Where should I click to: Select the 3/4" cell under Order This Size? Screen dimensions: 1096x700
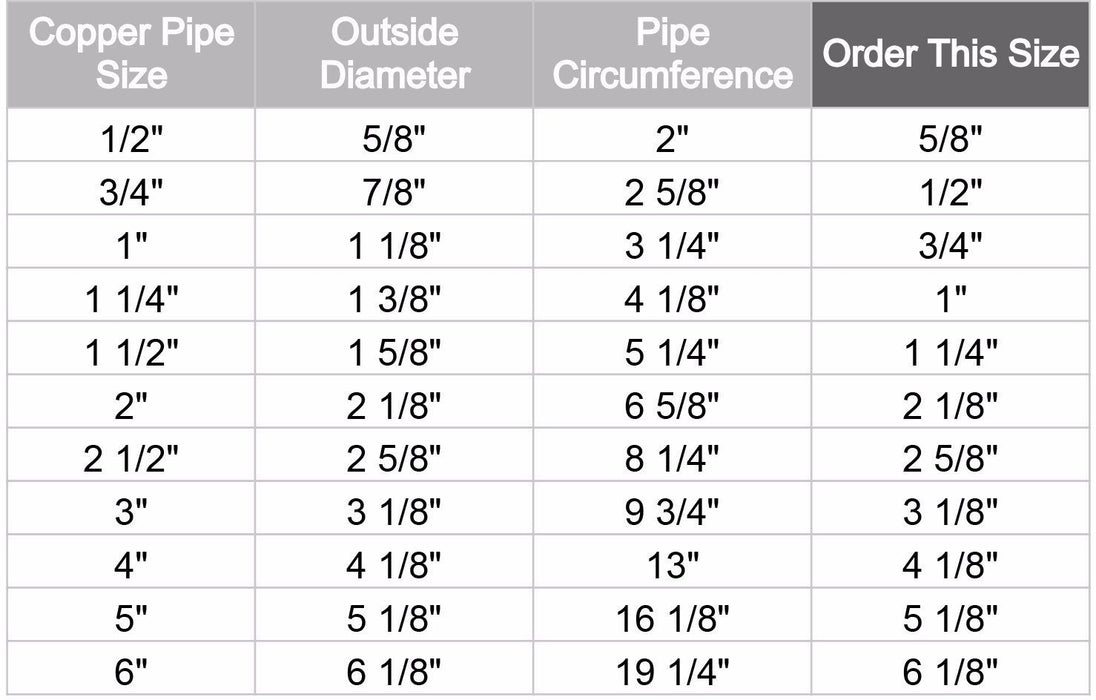950,244
